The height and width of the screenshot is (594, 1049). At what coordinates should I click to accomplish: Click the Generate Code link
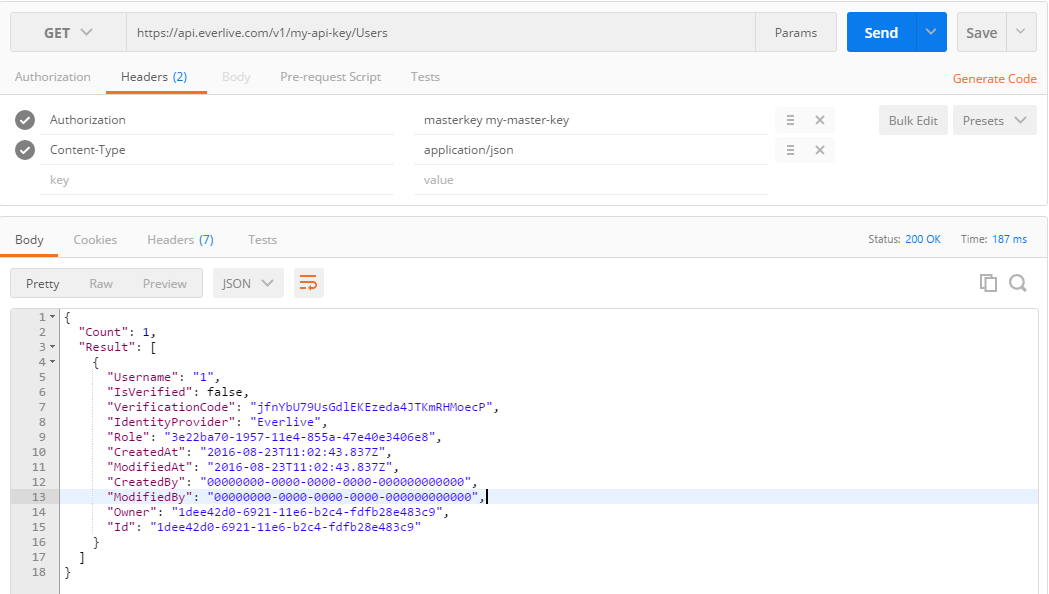point(994,79)
